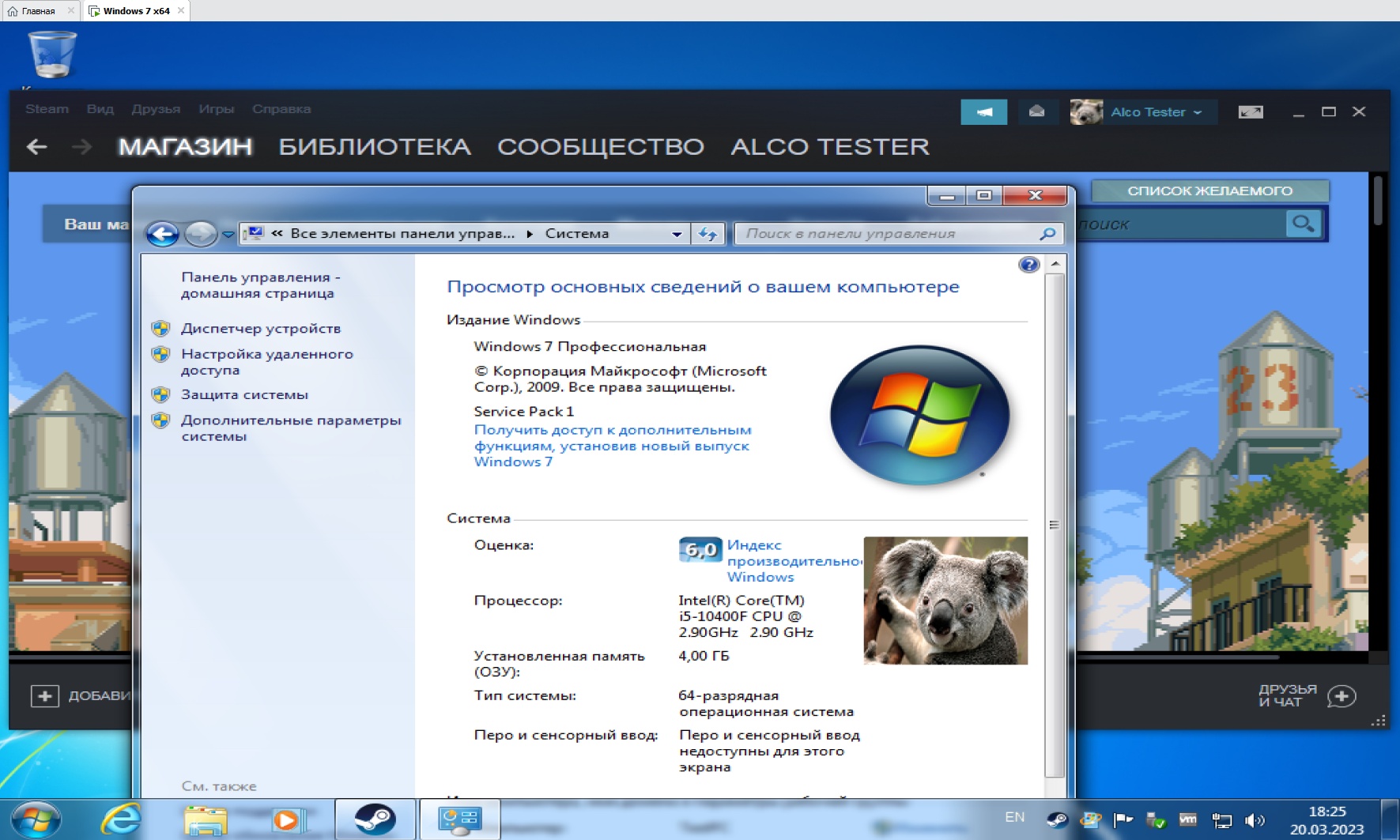Open ДРУЗЬЯ И ЧАТ in Steam
The image size is (1400, 840).
point(1288,695)
